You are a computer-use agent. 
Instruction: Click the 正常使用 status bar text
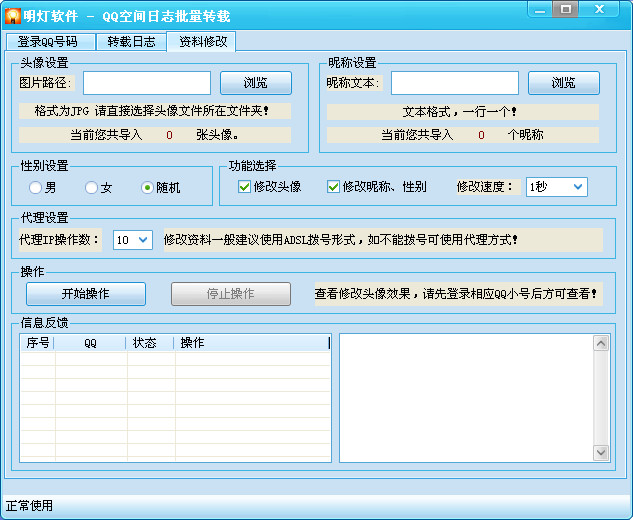pos(29,505)
